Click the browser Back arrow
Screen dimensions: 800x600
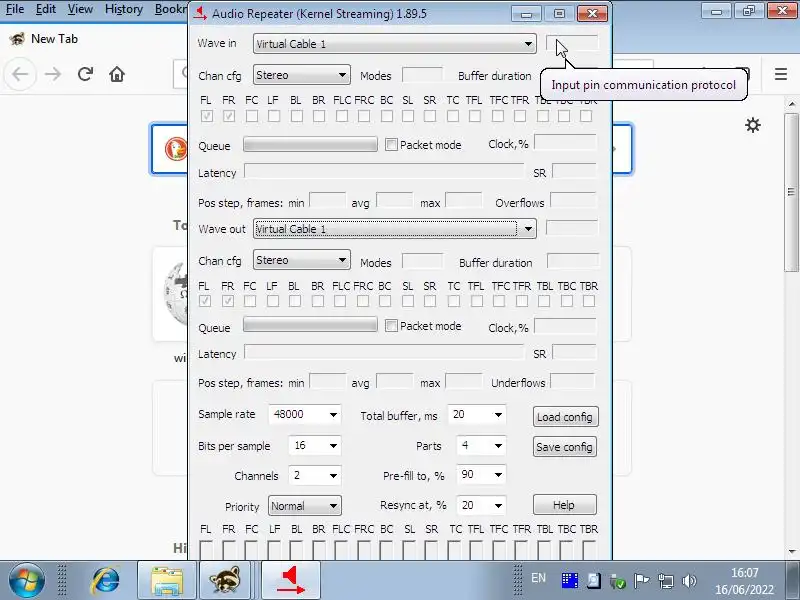20,74
